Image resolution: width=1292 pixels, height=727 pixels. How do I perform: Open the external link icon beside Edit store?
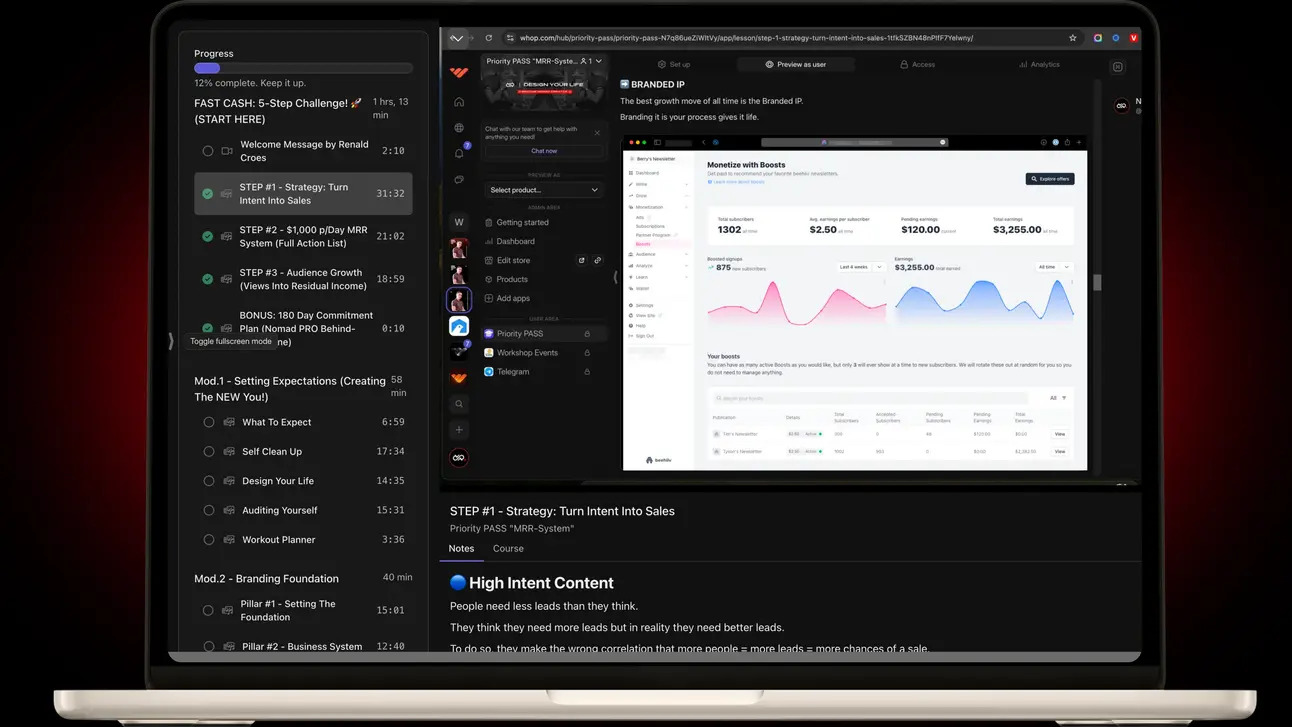pos(582,261)
